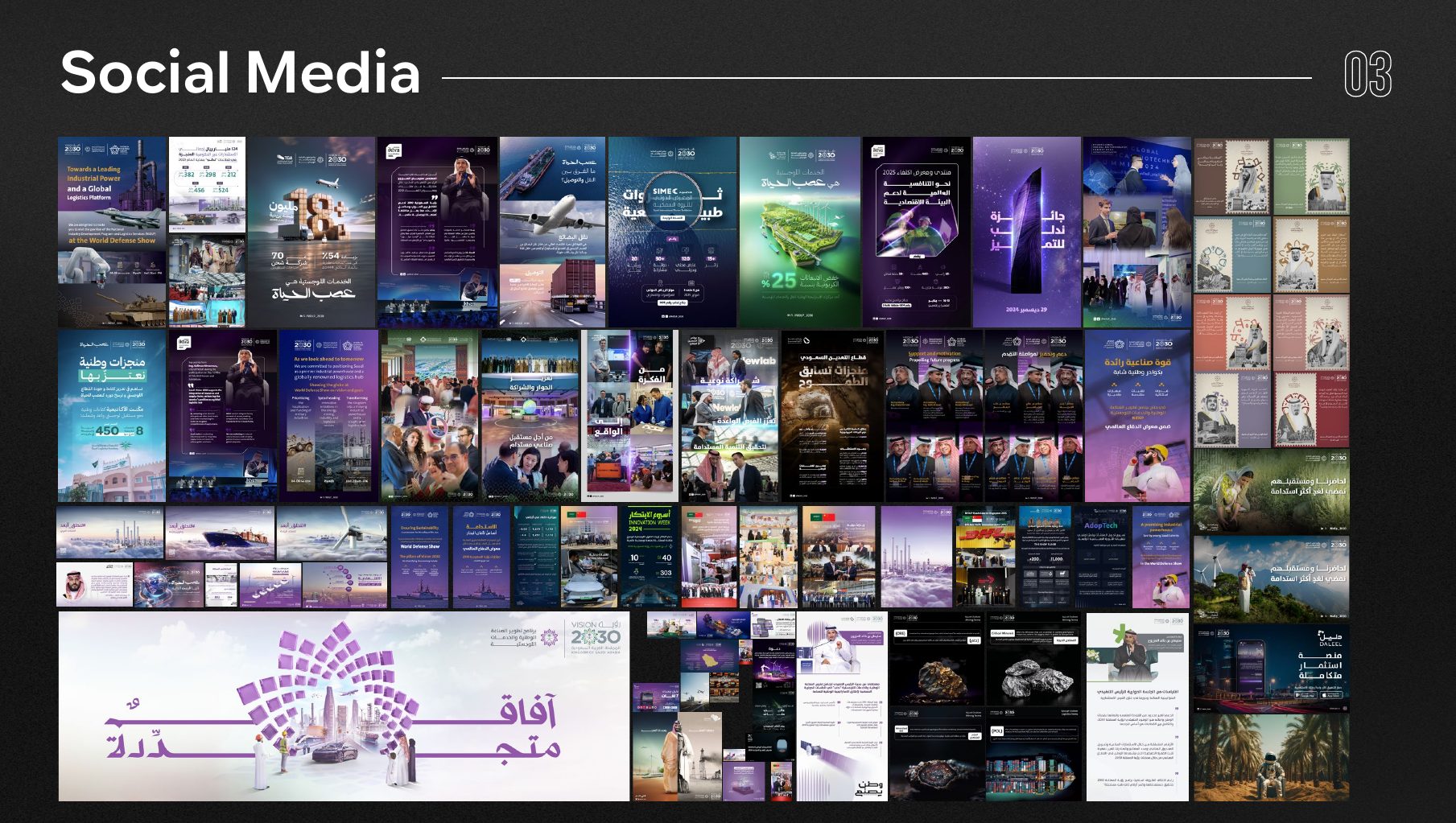
Task: Open 'As we look ahead to tomorrow' poster
Action: coord(328,416)
